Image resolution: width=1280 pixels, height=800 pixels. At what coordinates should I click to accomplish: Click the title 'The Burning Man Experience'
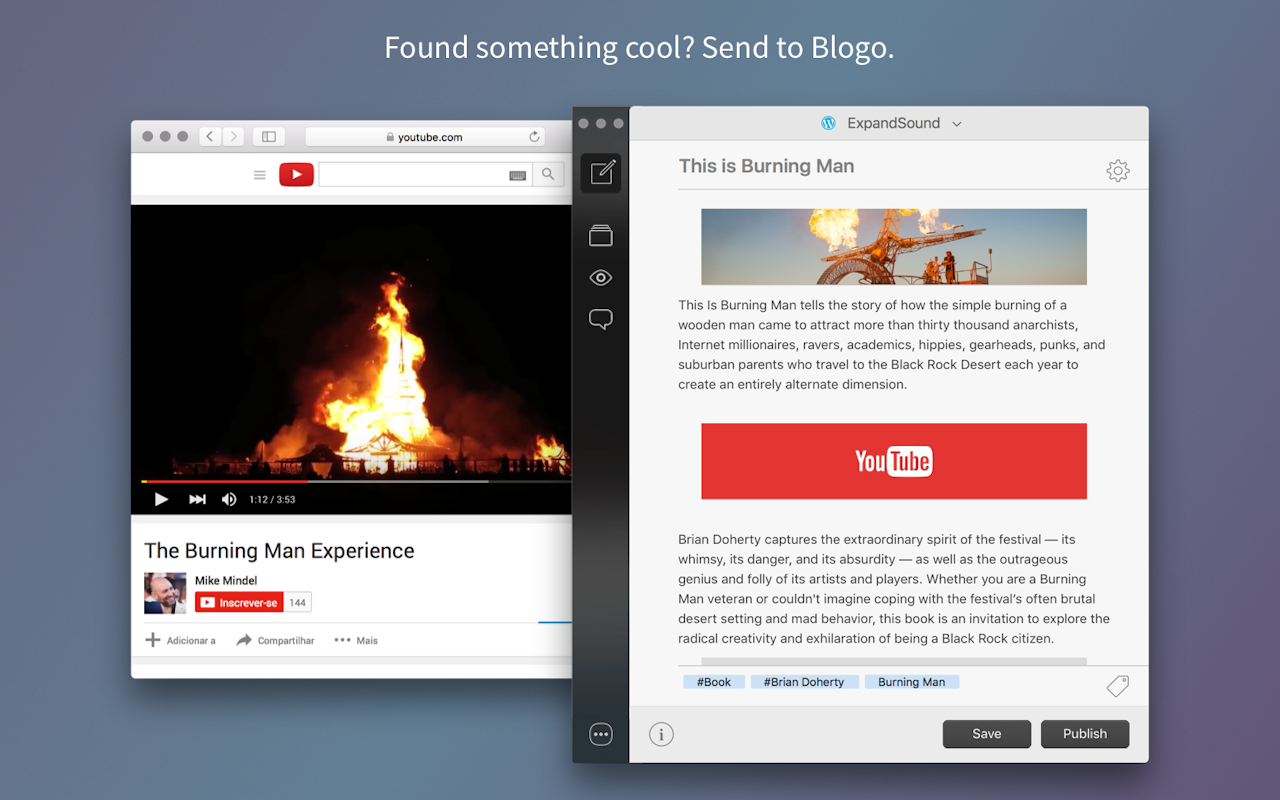[x=279, y=551]
